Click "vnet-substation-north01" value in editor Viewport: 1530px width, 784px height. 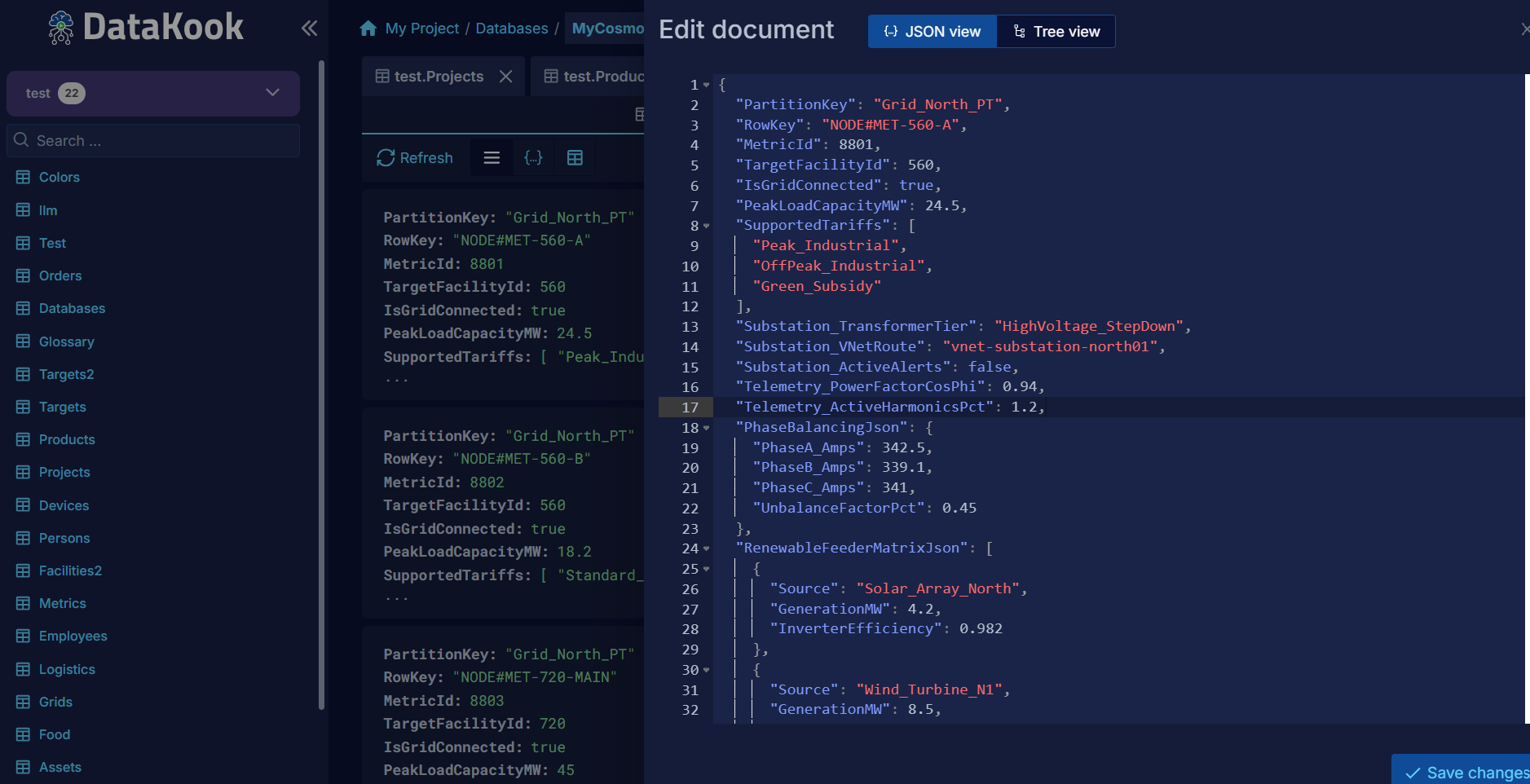click(1050, 346)
